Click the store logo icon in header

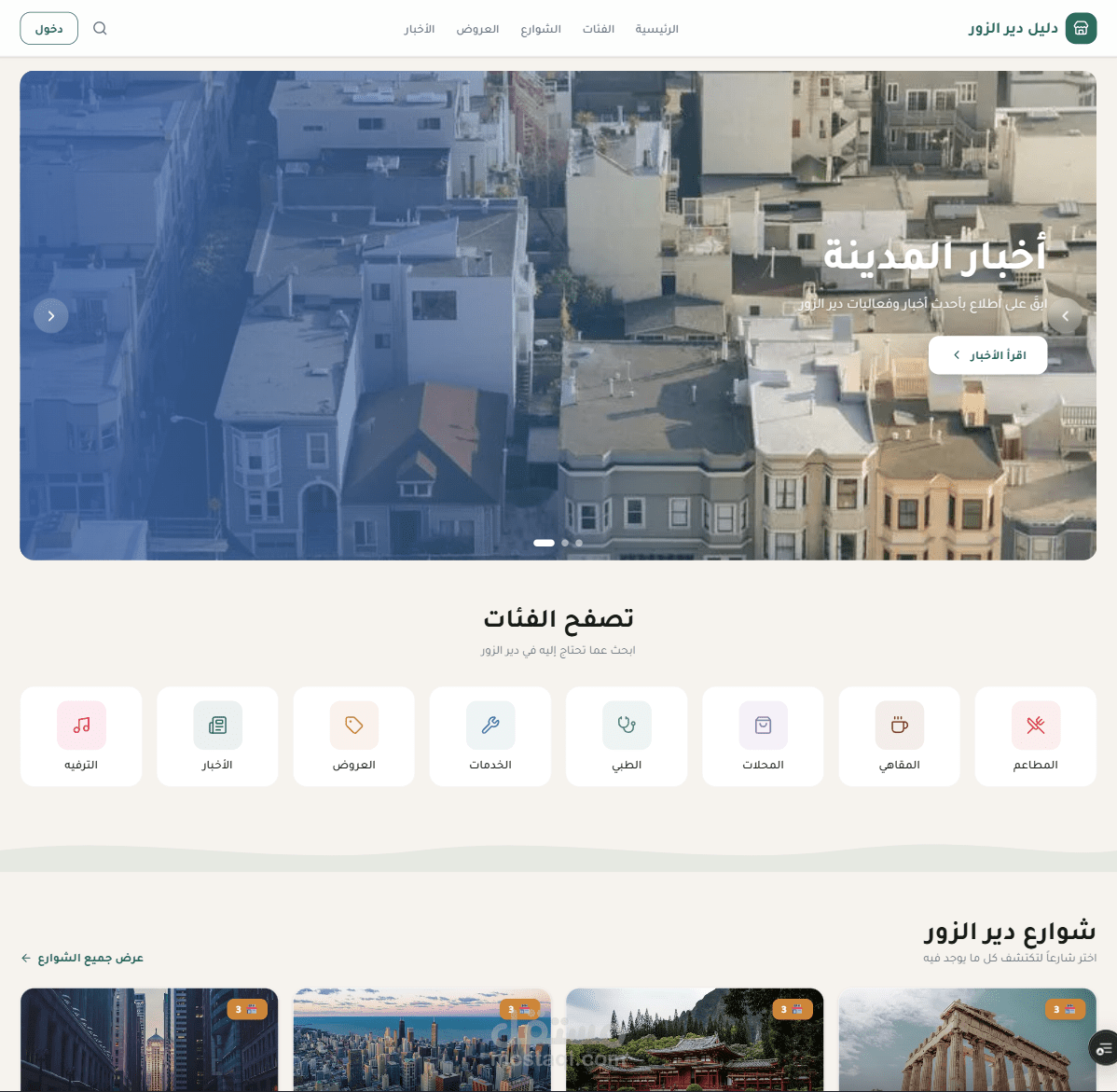1081,29
